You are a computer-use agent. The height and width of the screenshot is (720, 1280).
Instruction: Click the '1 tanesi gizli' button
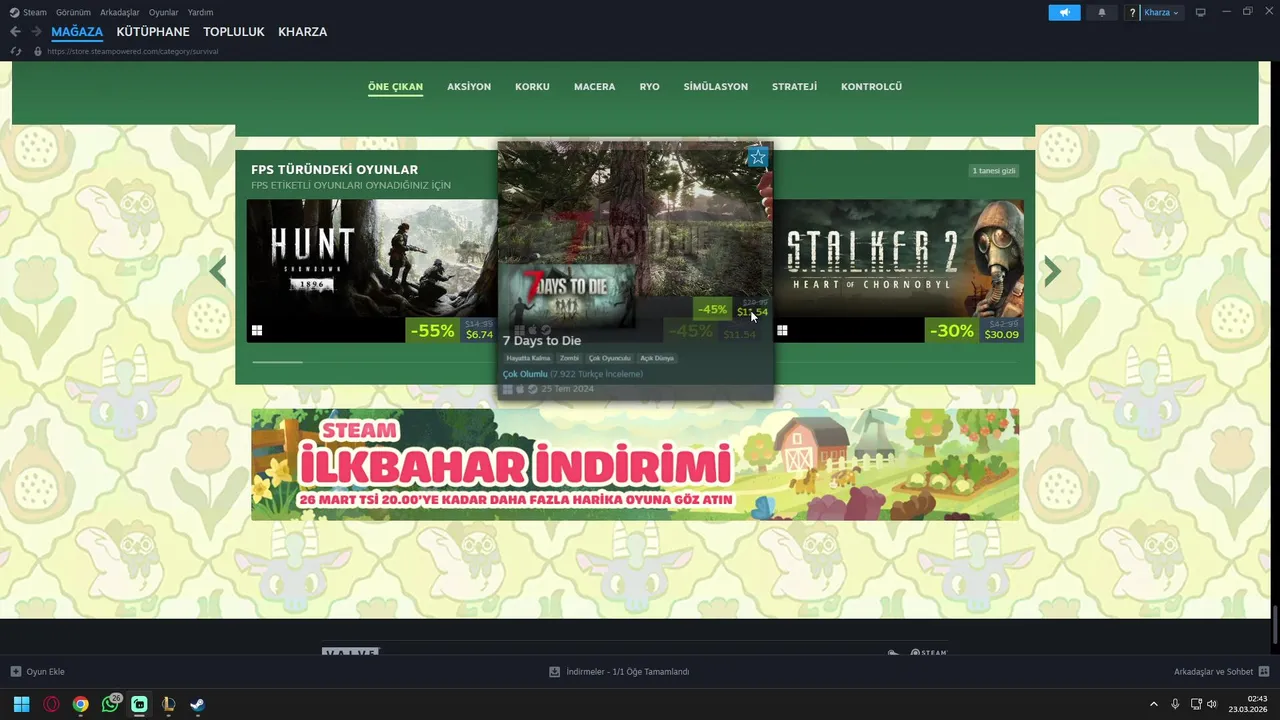[994, 171]
